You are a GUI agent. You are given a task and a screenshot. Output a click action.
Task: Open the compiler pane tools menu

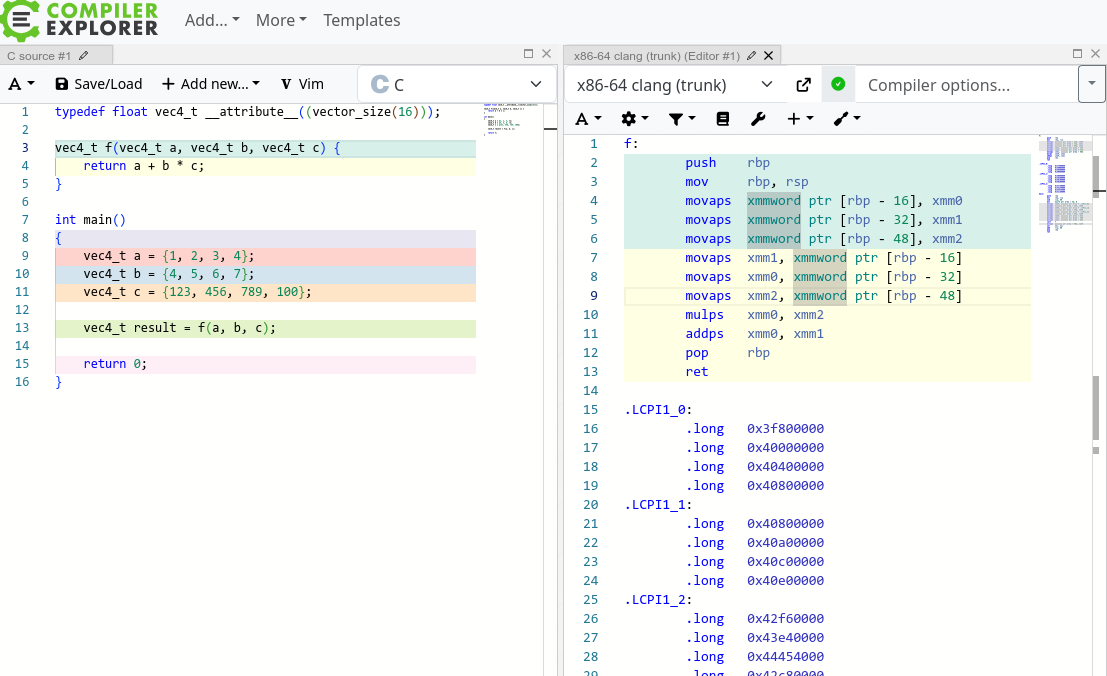pyautogui.click(x=847, y=119)
